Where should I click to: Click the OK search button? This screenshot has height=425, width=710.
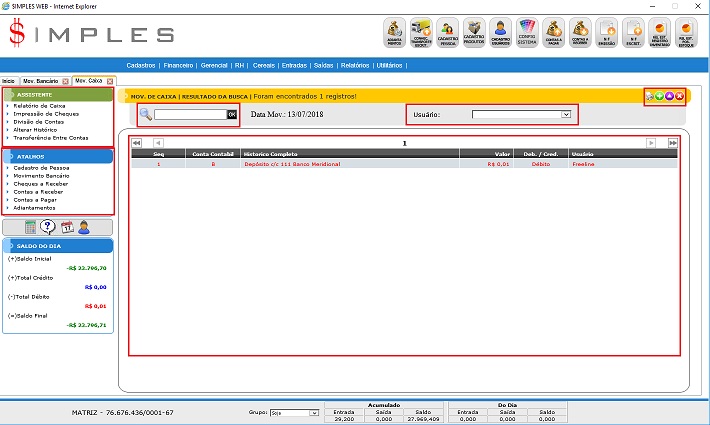(232, 115)
